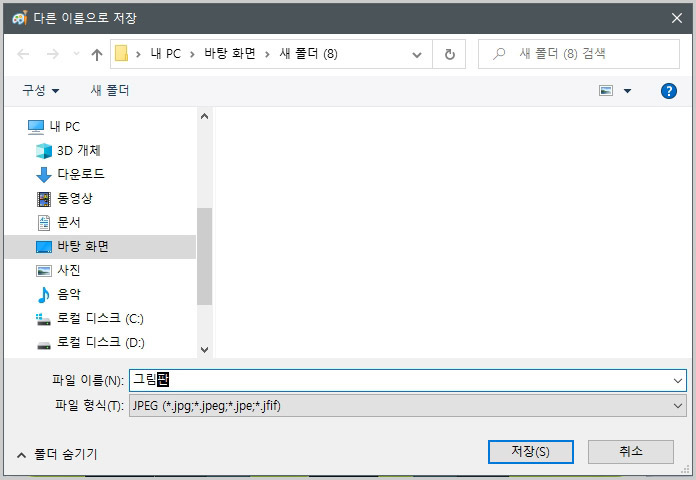696x480 pixels.
Task: Click the navigation pane scroll up arrow
Action: click(204, 116)
